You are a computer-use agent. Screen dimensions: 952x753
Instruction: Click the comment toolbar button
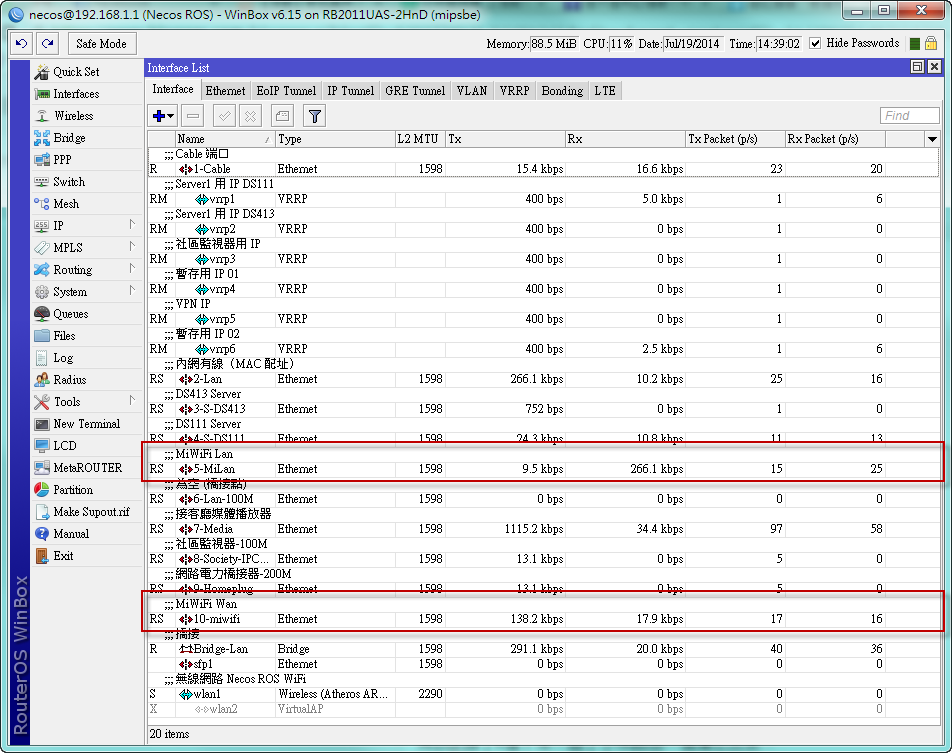282,115
